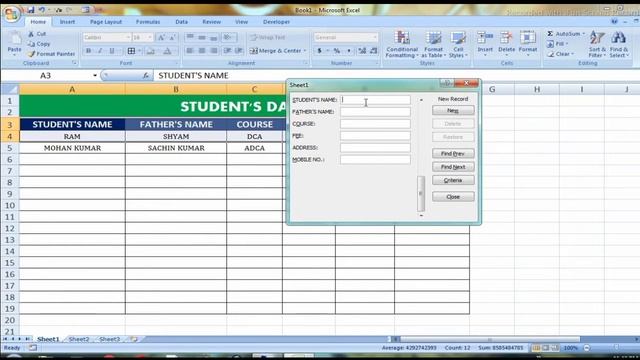Click the Close button in the Sheet1 form
The width and height of the screenshot is (640, 360).
click(x=453, y=197)
